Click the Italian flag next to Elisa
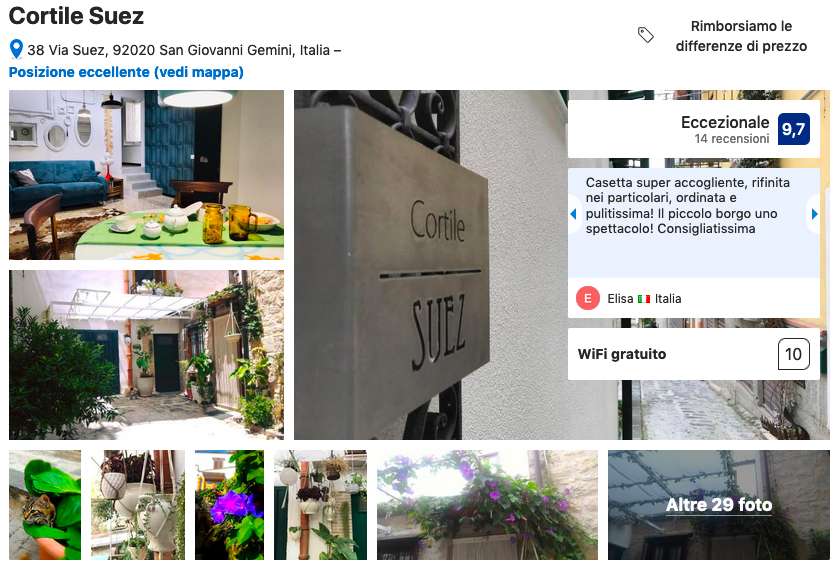The height and width of the screenshot is (573, 838). point(644,299)
